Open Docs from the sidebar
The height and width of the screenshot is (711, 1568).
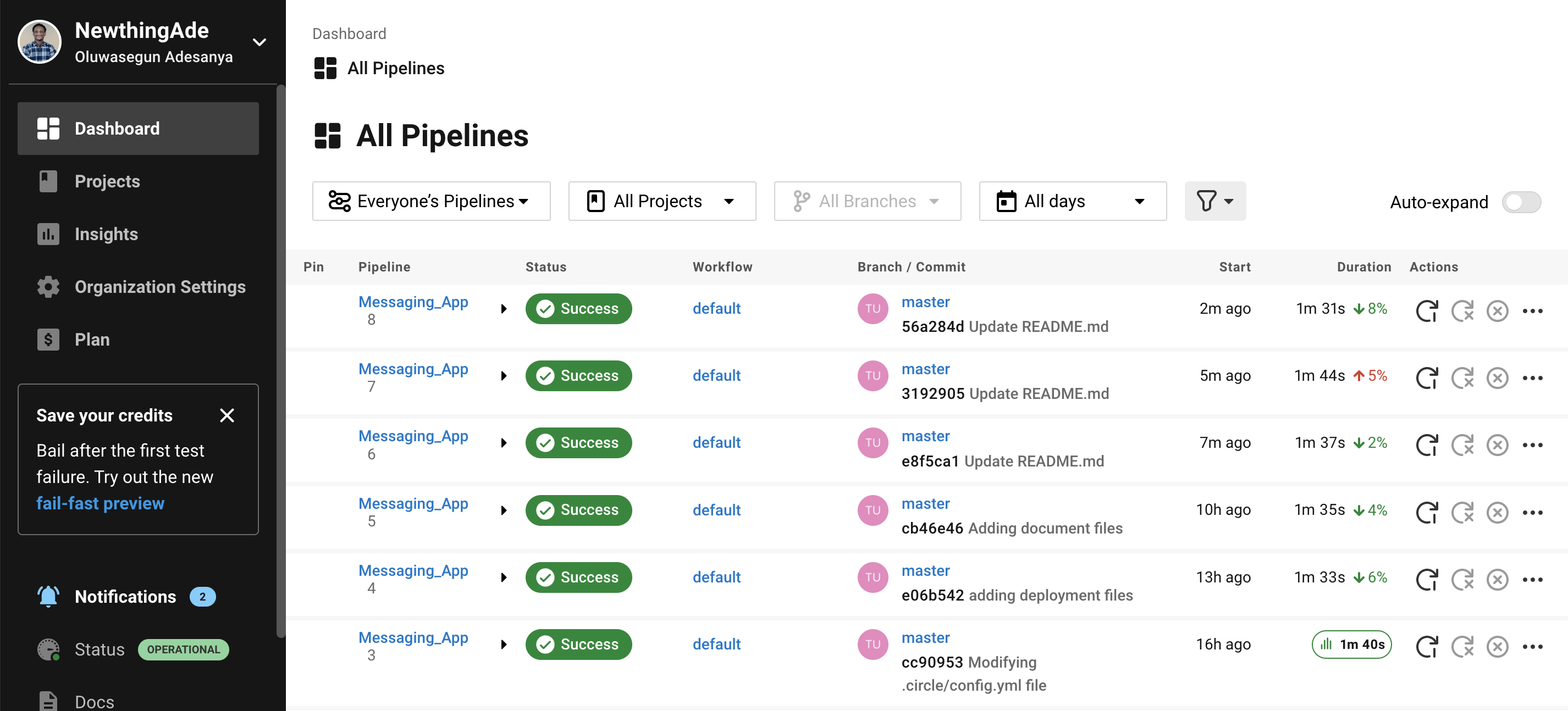coord(95,701)
